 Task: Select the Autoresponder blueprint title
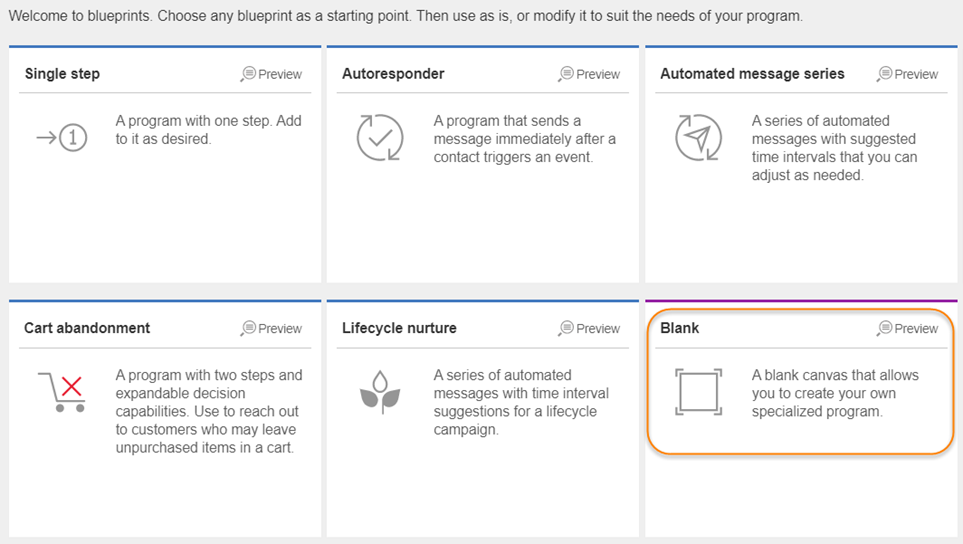point(393,74)
